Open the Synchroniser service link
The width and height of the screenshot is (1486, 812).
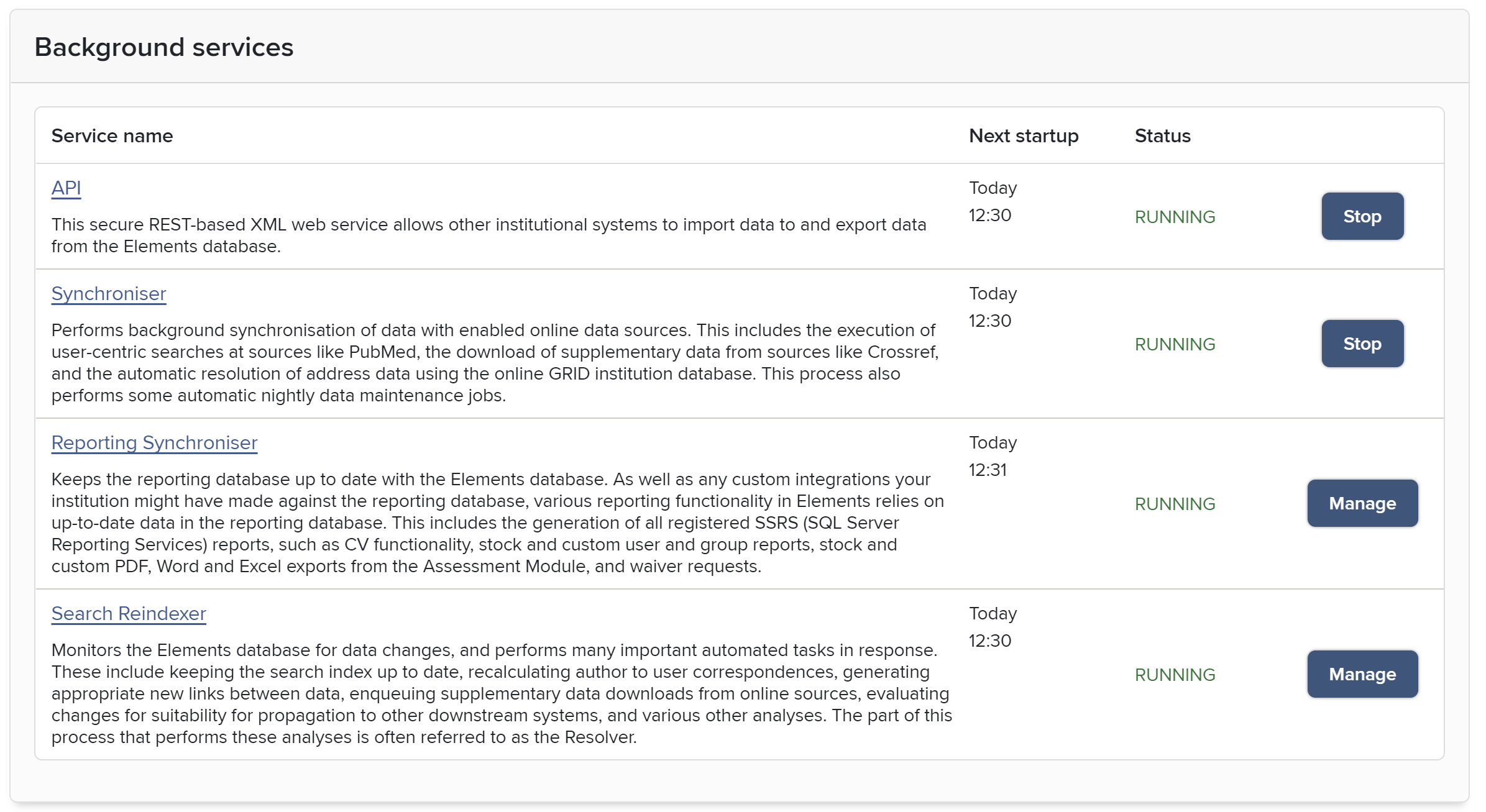(x=109, y=293)
